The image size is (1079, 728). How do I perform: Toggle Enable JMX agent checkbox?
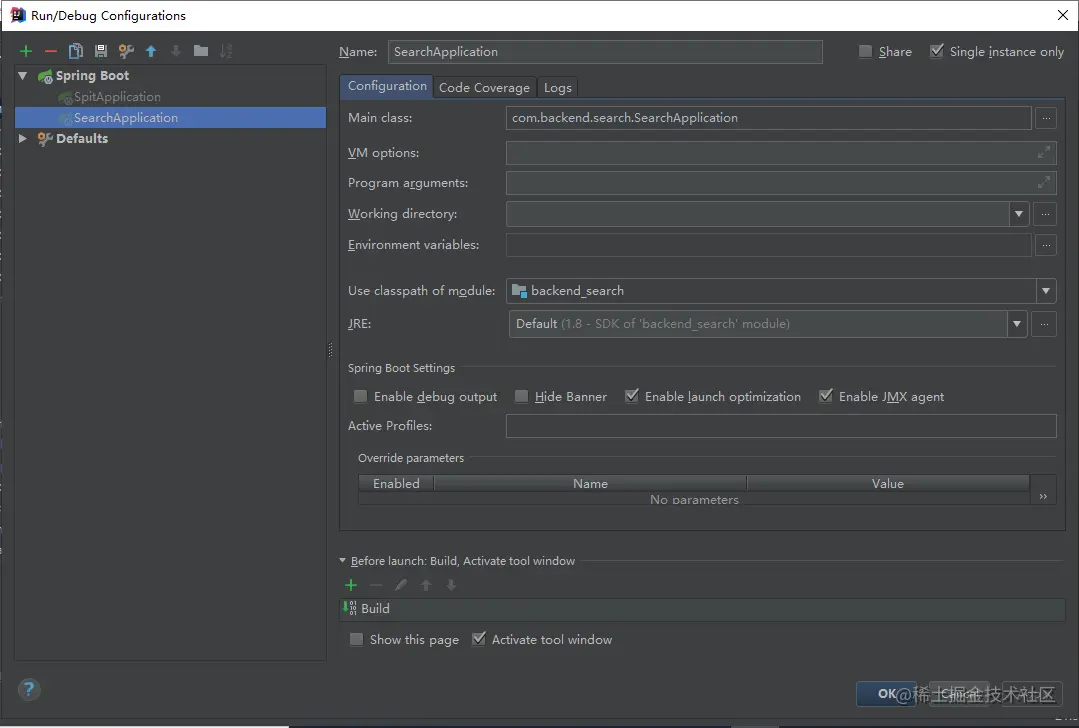(x=826, y=396)
